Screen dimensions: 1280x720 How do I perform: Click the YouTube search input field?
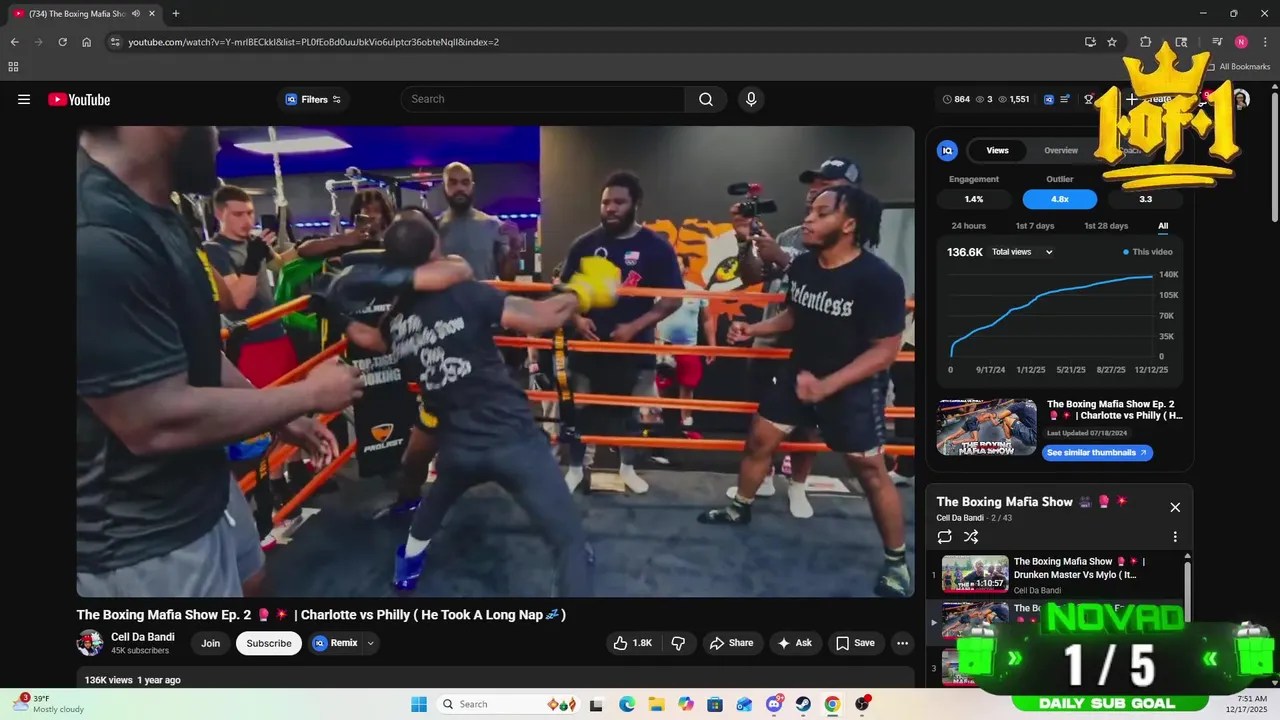click(543, 99)
